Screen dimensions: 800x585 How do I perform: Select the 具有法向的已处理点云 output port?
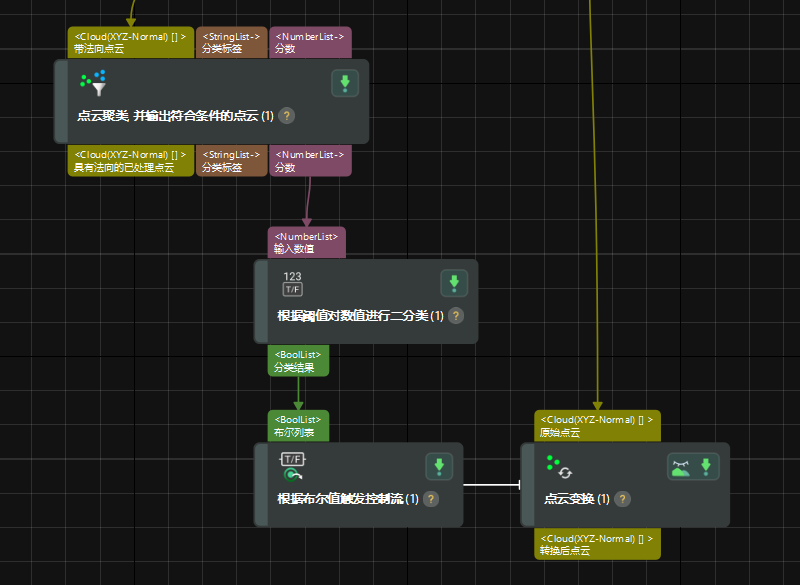click(130, 162)
